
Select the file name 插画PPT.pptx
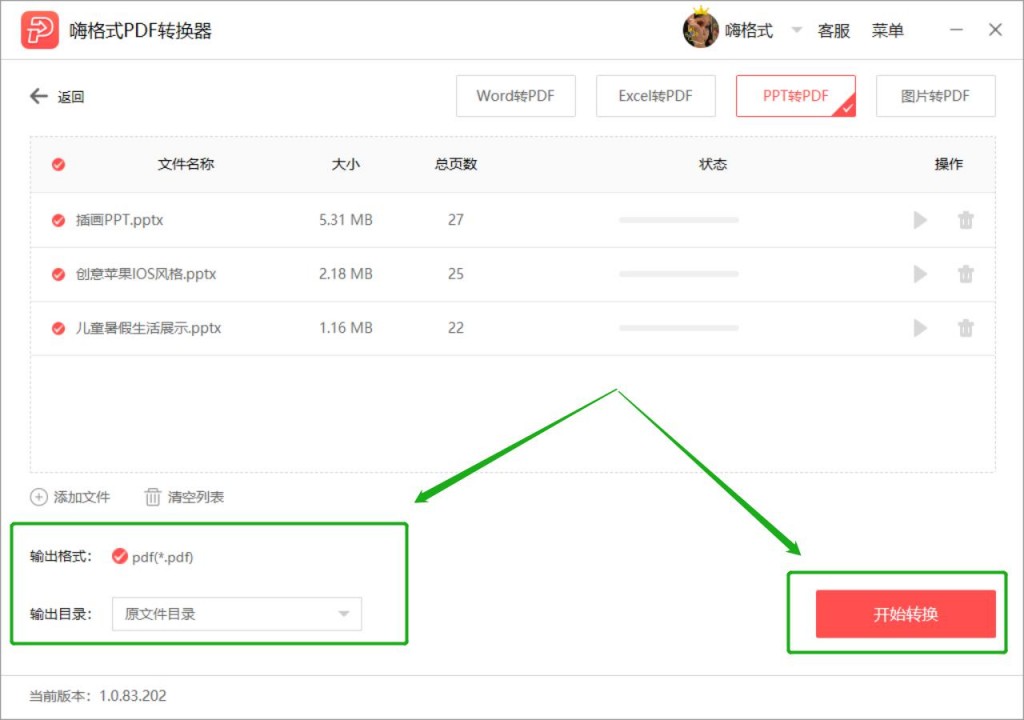(120, 220)
